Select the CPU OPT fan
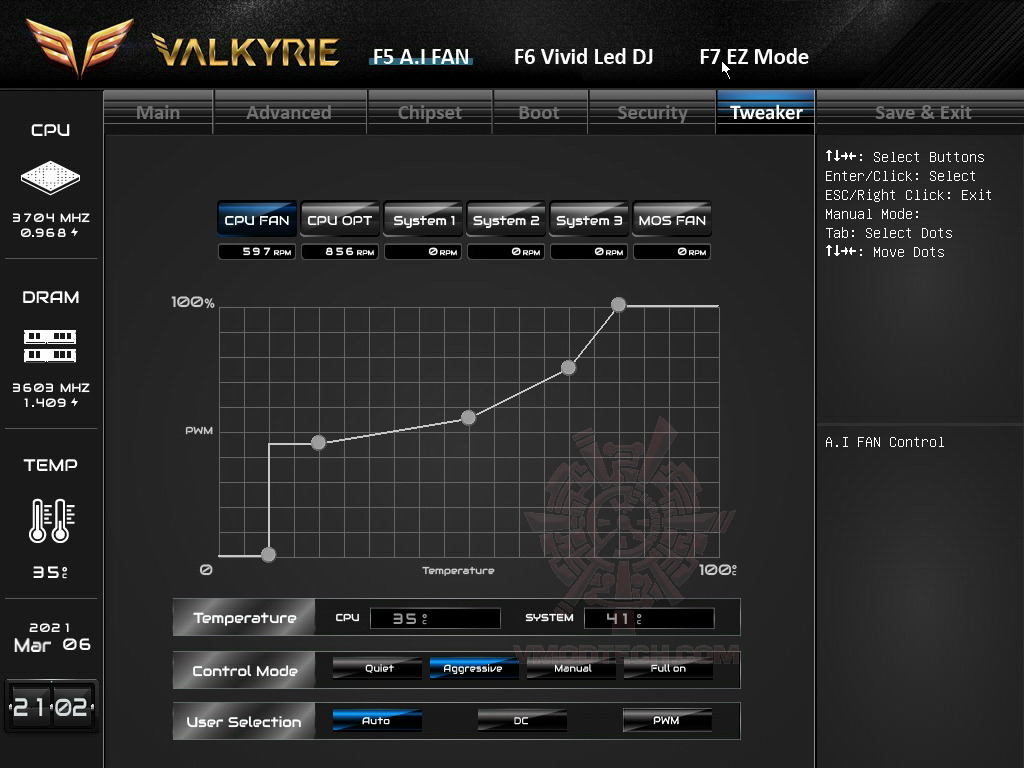The width and height of the screenshot is (1024, 768). 340,220
